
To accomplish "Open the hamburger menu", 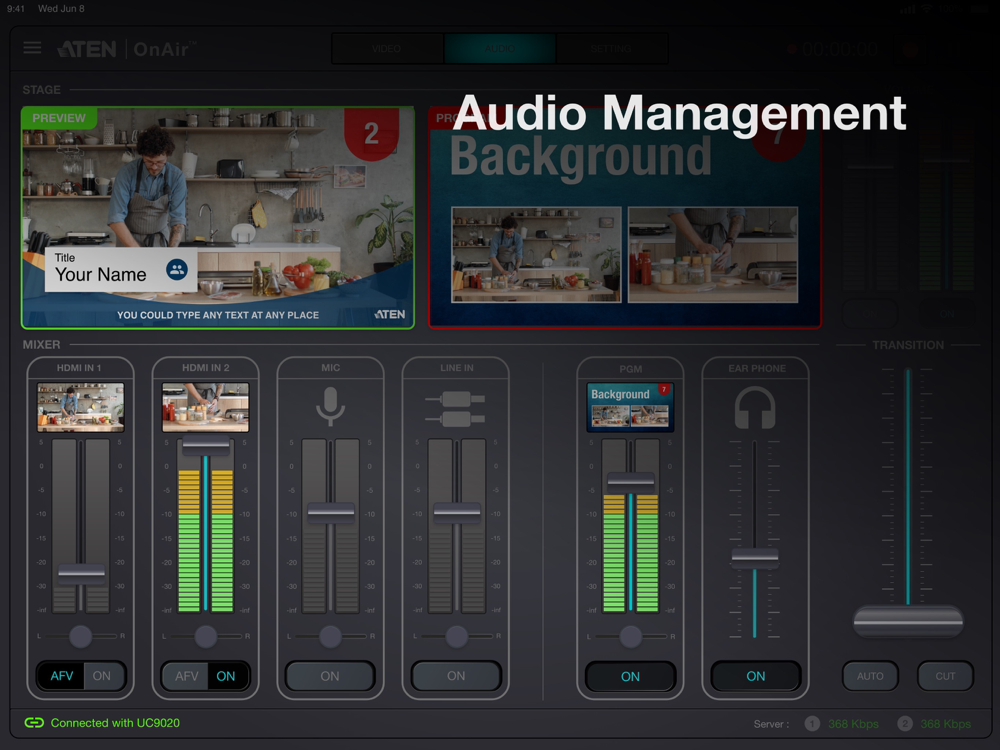I will pyautogui.click(x=32, y=48).
